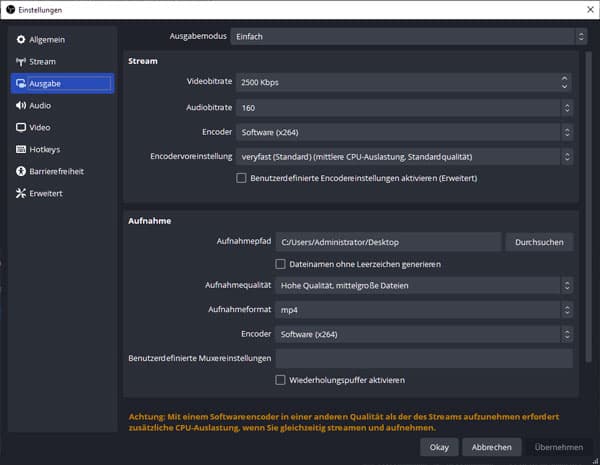Viewport: 600px width, 465px height.
Task: Click the Barrierefreiheit accessibility icon
Action: tap(20, 172)
